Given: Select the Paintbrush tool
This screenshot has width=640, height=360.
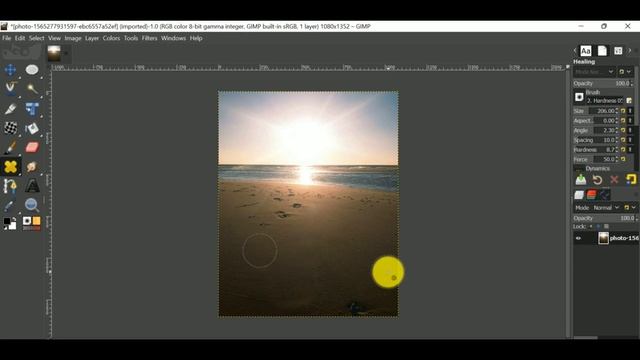Looking at the screenshot, I should pos(10,147).
